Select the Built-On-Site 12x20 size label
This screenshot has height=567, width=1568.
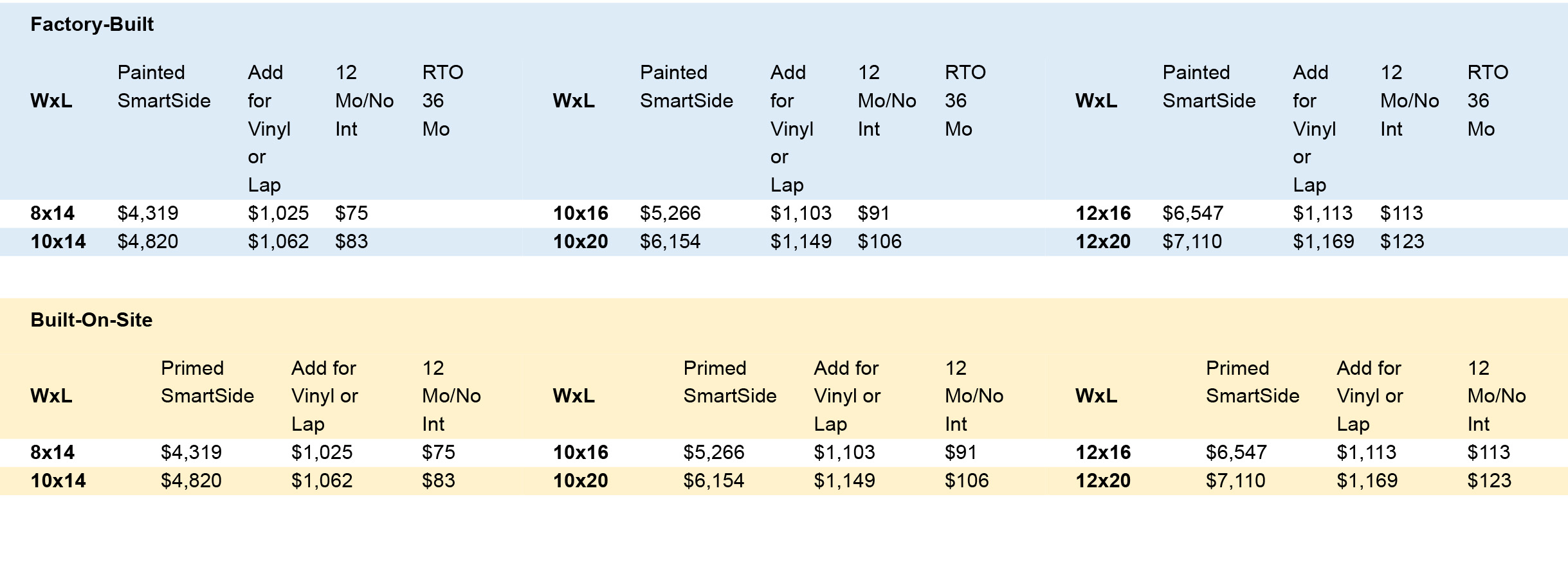click(1103, 481)
